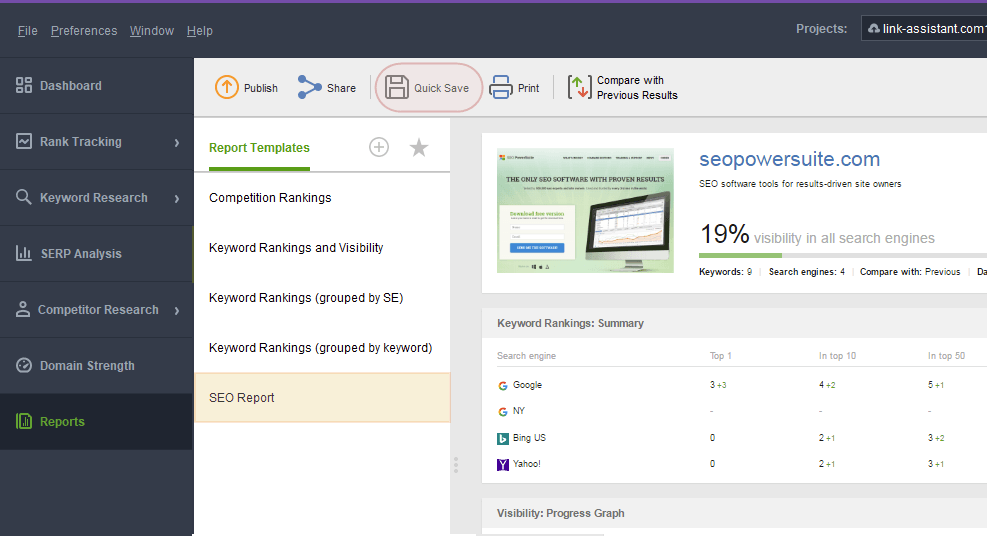Open the Preferences menu

pos(84,31)
